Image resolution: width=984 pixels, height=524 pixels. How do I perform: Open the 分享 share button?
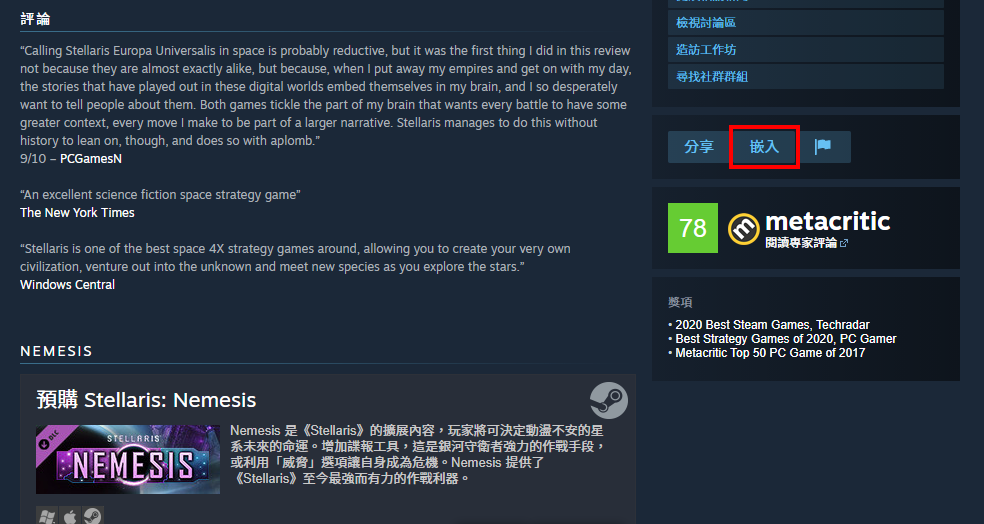click(698, 147)
